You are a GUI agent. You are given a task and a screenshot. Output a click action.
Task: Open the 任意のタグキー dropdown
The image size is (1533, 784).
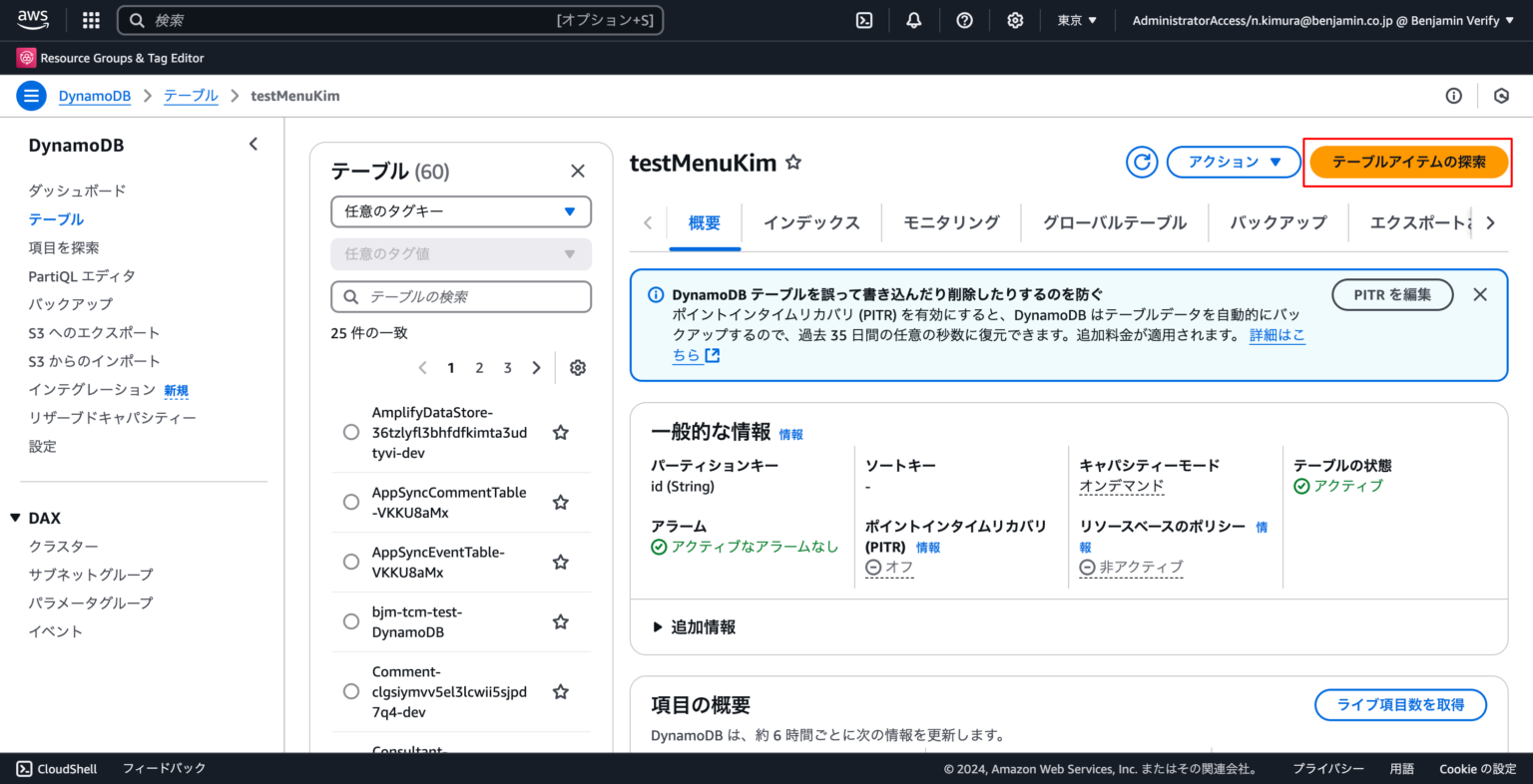[460, 211]
